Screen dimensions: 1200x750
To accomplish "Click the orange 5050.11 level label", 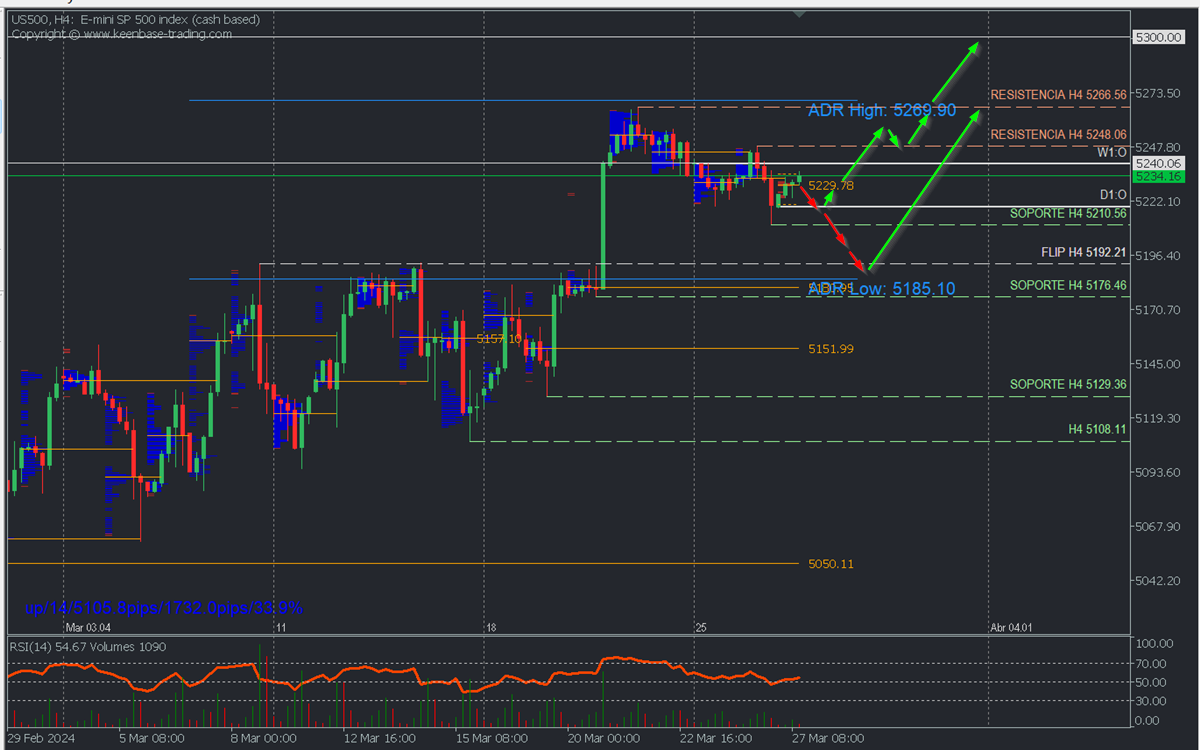I will tap(830, 564).
